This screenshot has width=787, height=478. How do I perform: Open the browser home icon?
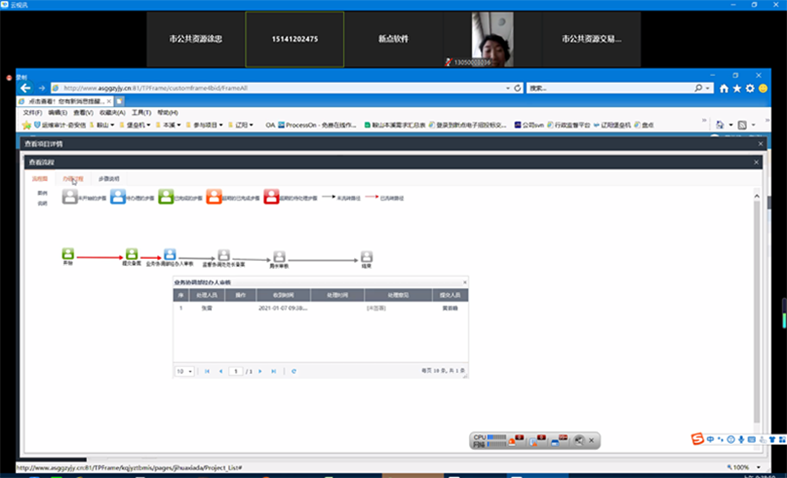pyautogui.click(x=724, y=88)
